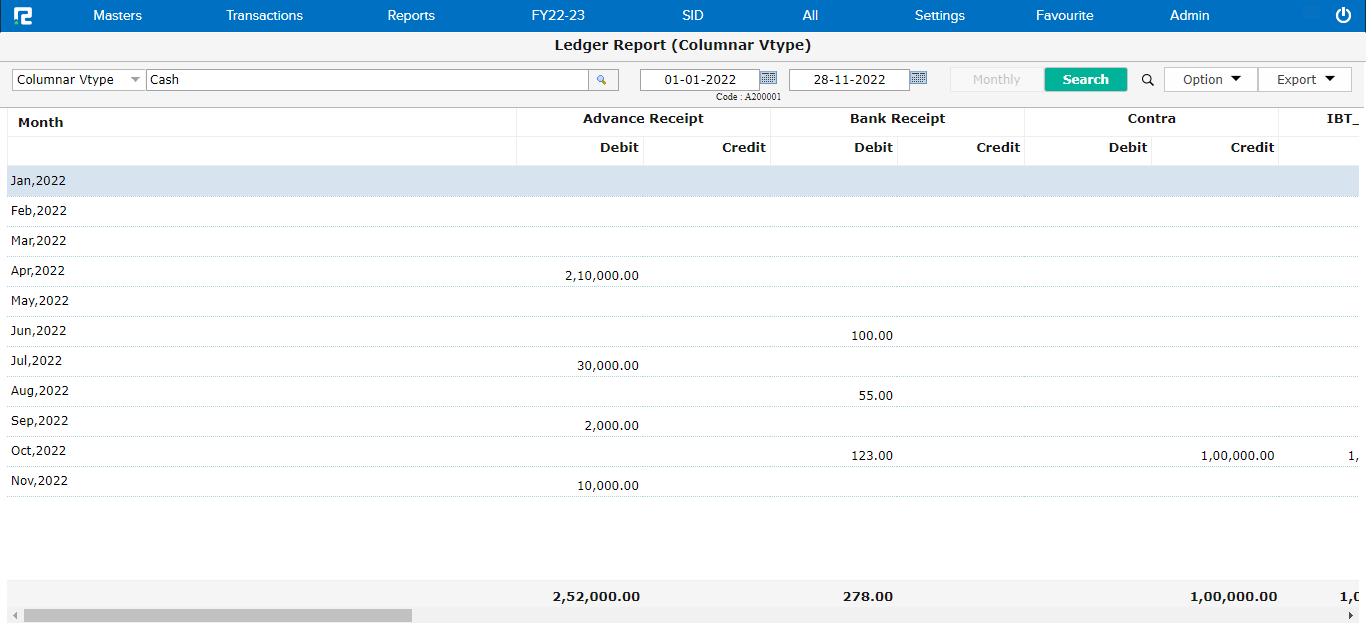Image resolution: width=1366 pixels, height=623 pixels.
Task: Click the power logout icon
Action: pos(1343,16)
